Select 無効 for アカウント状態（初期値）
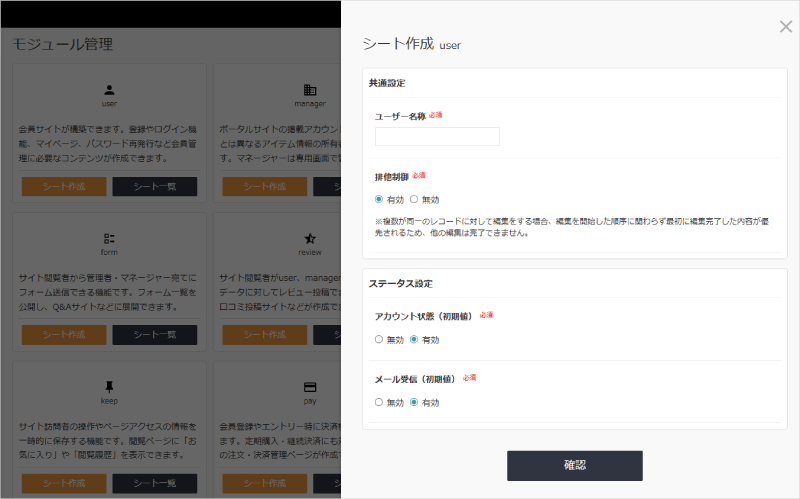 click(379, 339)
